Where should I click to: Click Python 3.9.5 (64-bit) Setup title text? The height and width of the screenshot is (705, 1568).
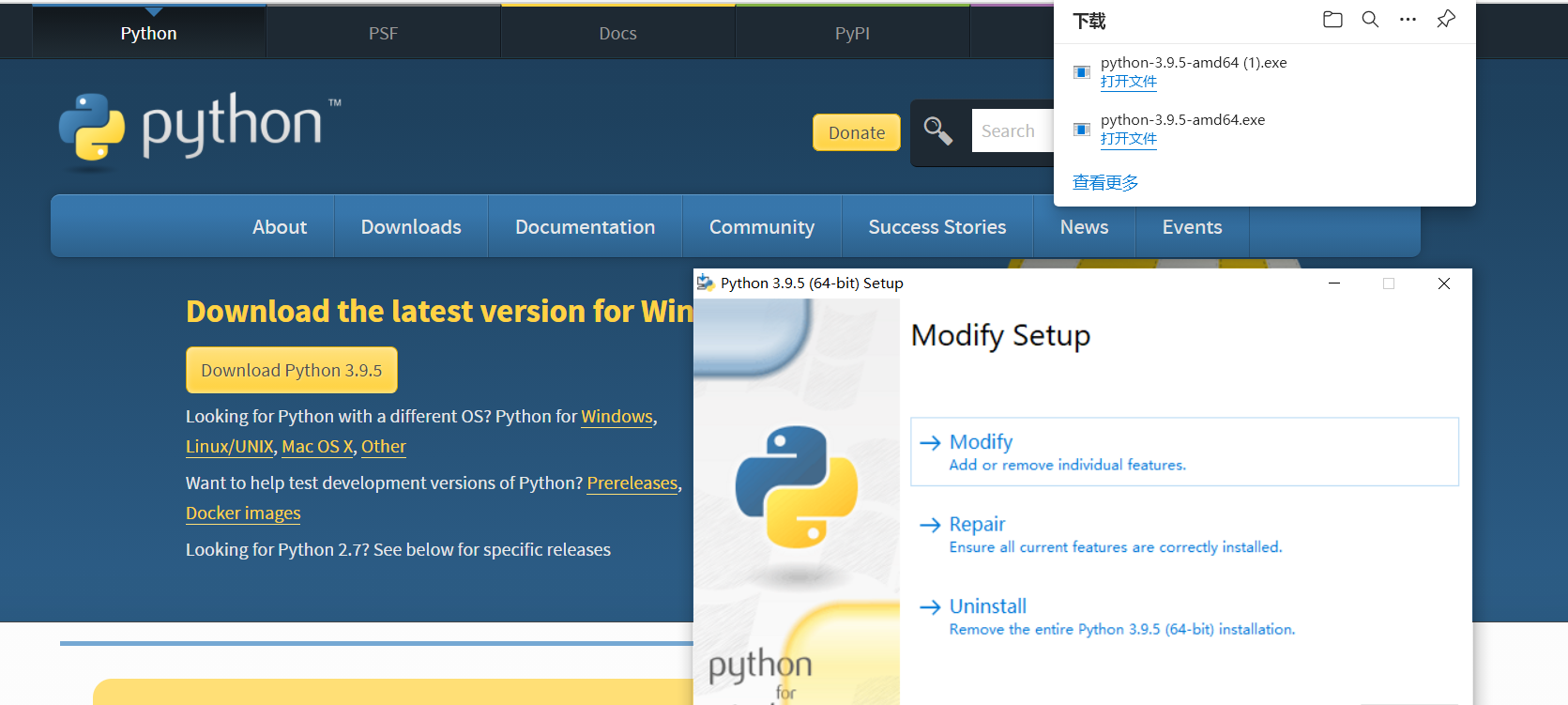[x=812, y=283]
